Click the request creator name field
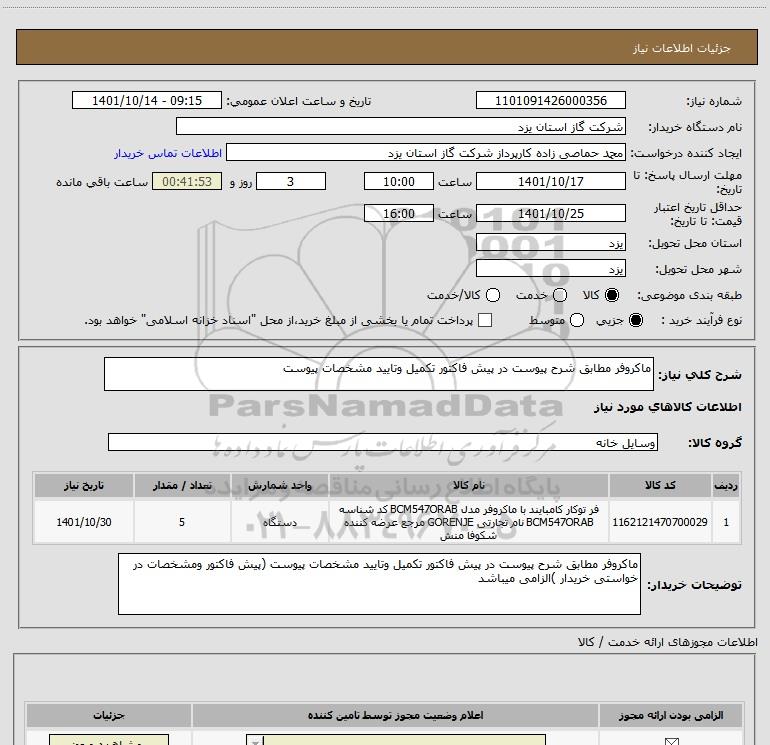This screenshot has width=770, height=745. (426, 153)
